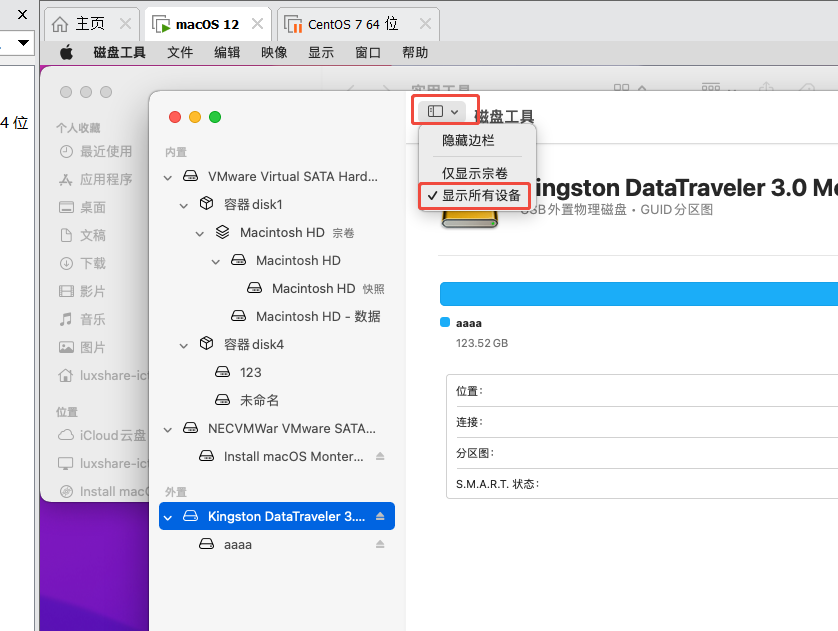Screen dimensions: 838x631
Task: Eject the aaaa volume
Action: (380, 545)
